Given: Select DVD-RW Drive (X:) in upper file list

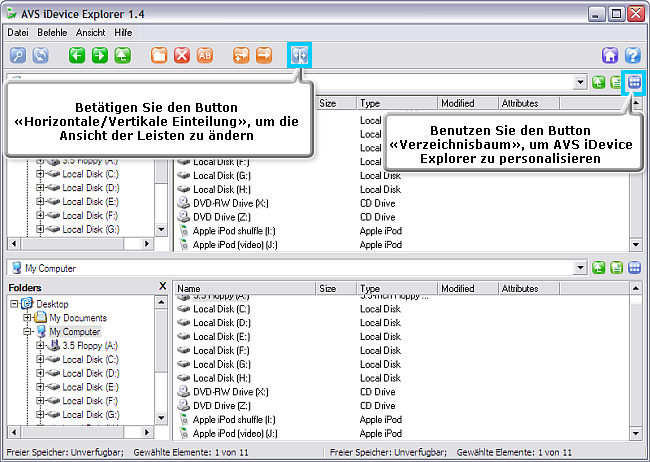Looking at the screenshot, I should (x=230, y=203).
